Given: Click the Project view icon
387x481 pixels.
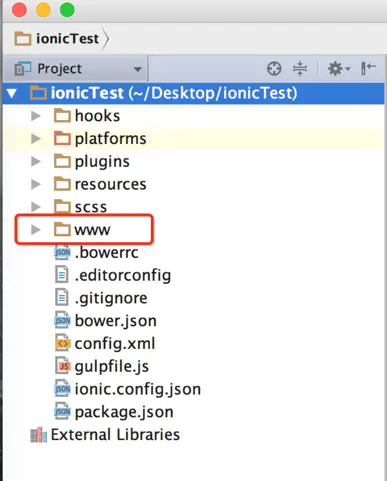Looking at the screenshot, I should click(22, 69).
